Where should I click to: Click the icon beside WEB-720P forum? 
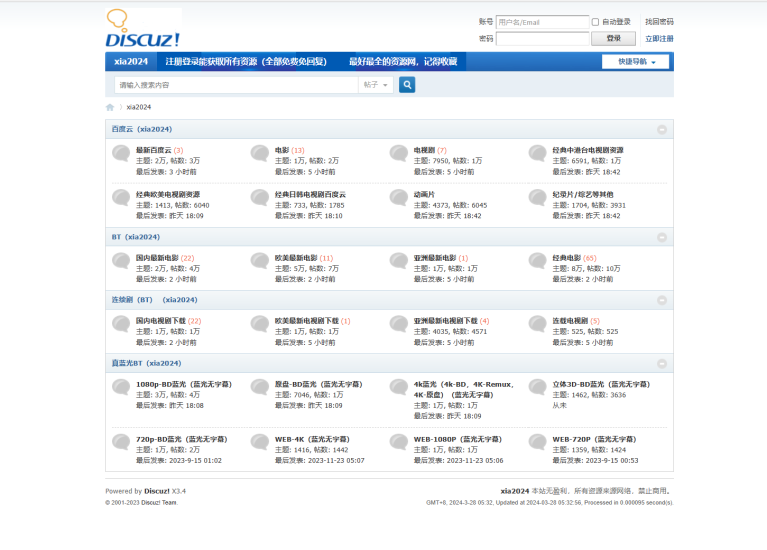tap(538, 444)
